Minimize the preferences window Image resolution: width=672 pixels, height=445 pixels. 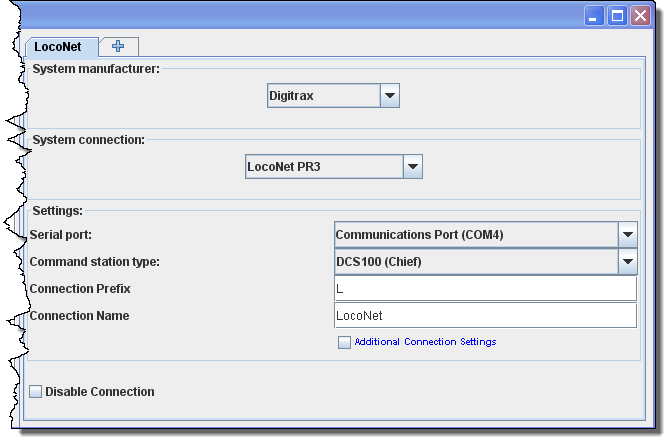coord(595,15)
